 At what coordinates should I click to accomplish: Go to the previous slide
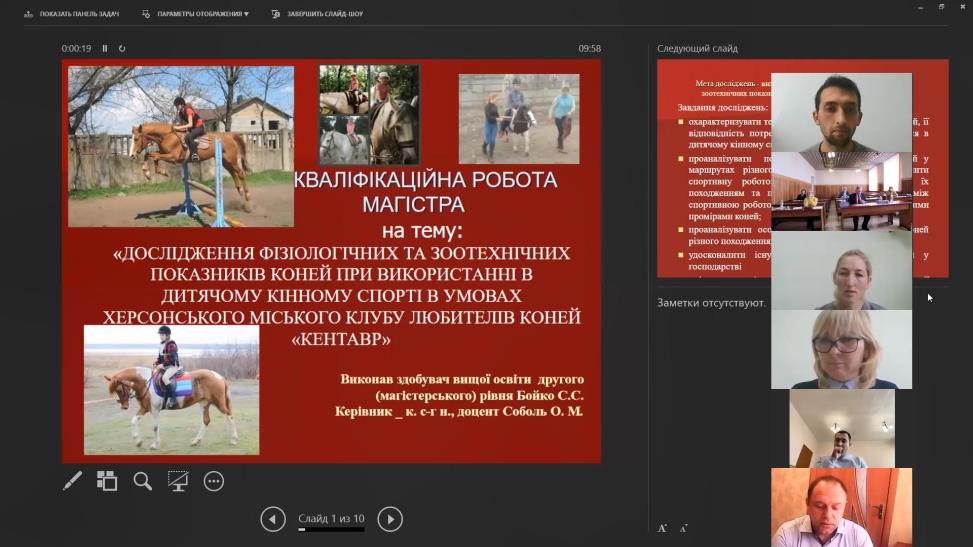point(273,519)
